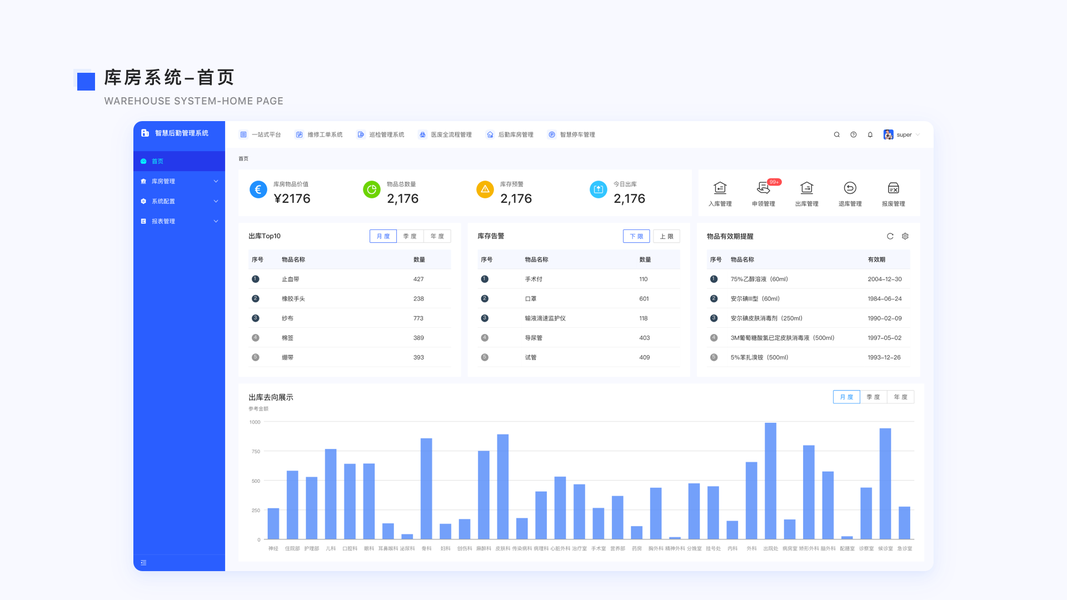Select 上限 in 库存告警 panel

point(666,236)
